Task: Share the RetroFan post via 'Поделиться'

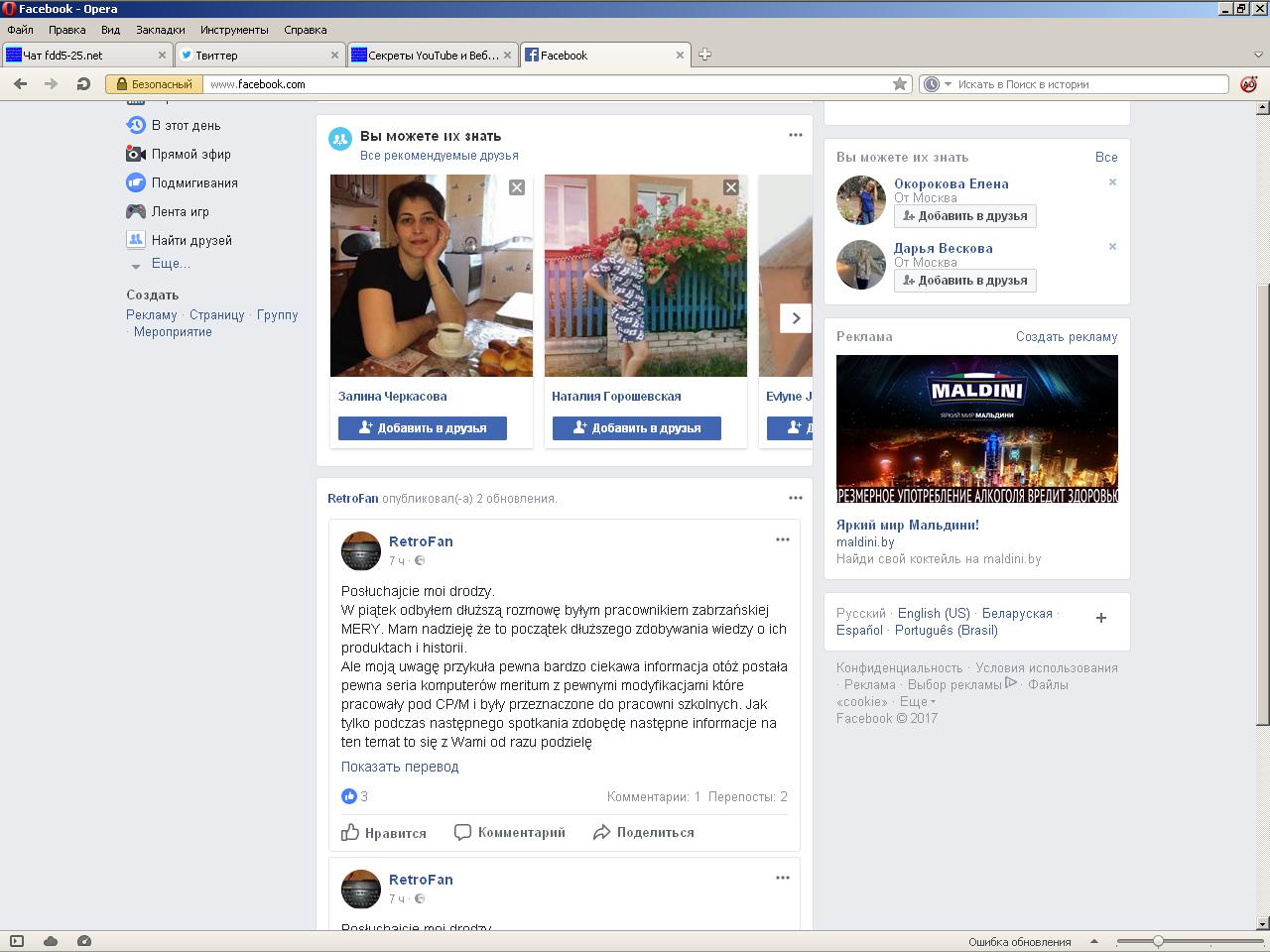Action: (x=644, y=833)
